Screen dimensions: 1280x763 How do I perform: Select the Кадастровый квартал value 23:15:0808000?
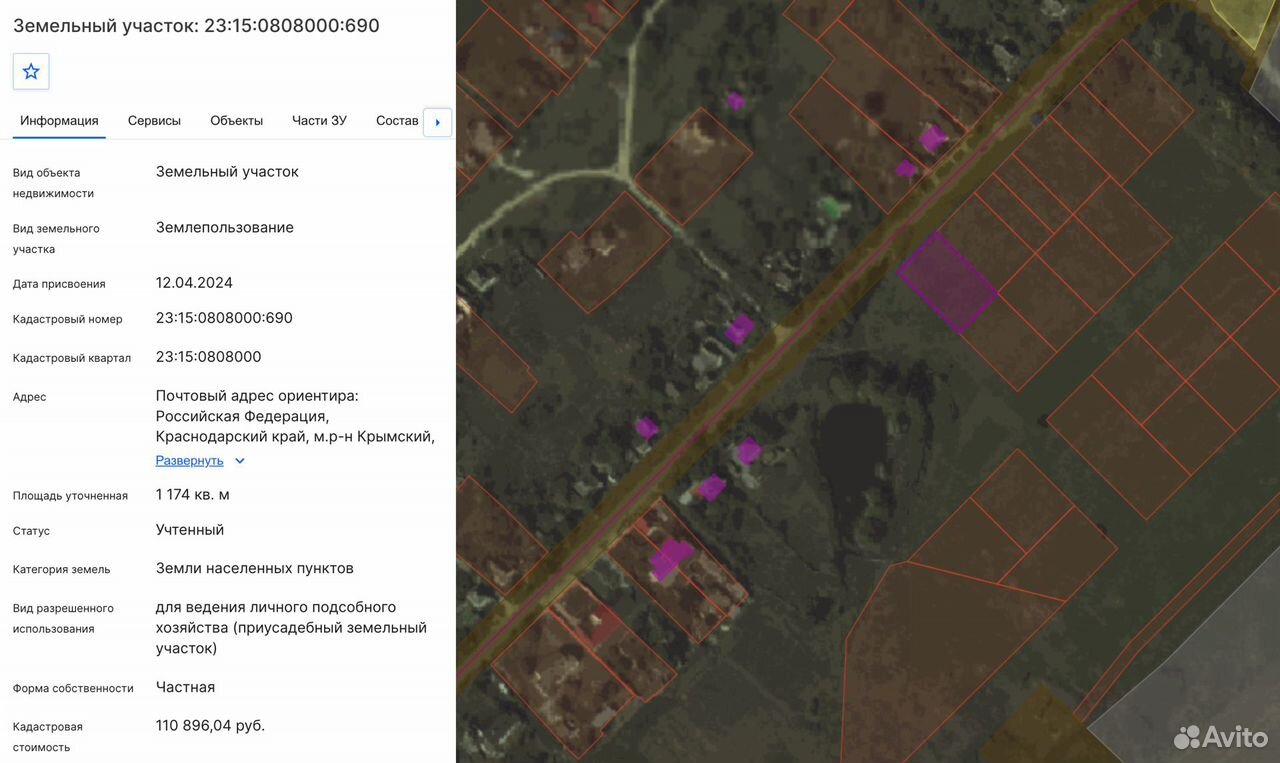click(x=208, y=357)
